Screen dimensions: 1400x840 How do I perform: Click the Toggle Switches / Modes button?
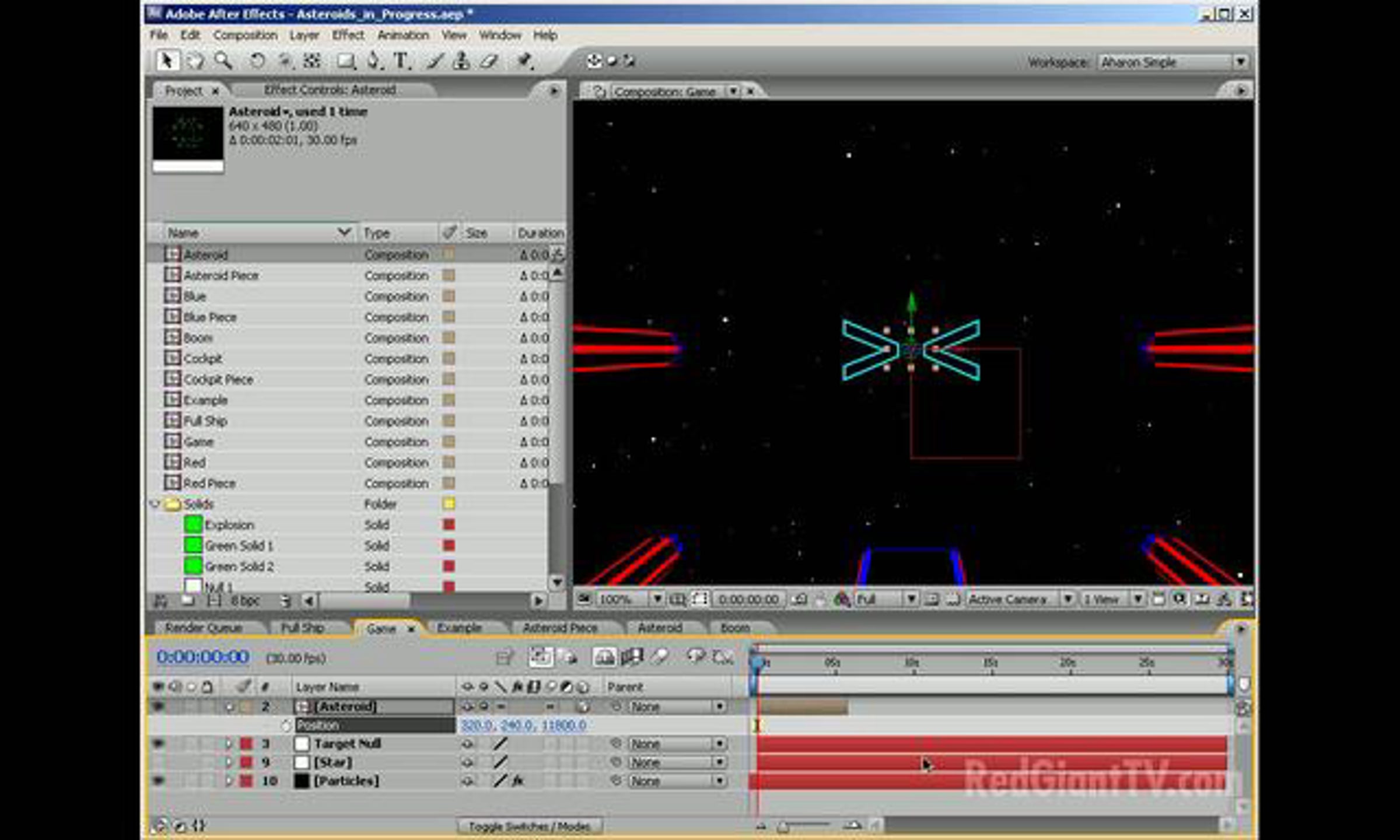[x=530, y=826]
